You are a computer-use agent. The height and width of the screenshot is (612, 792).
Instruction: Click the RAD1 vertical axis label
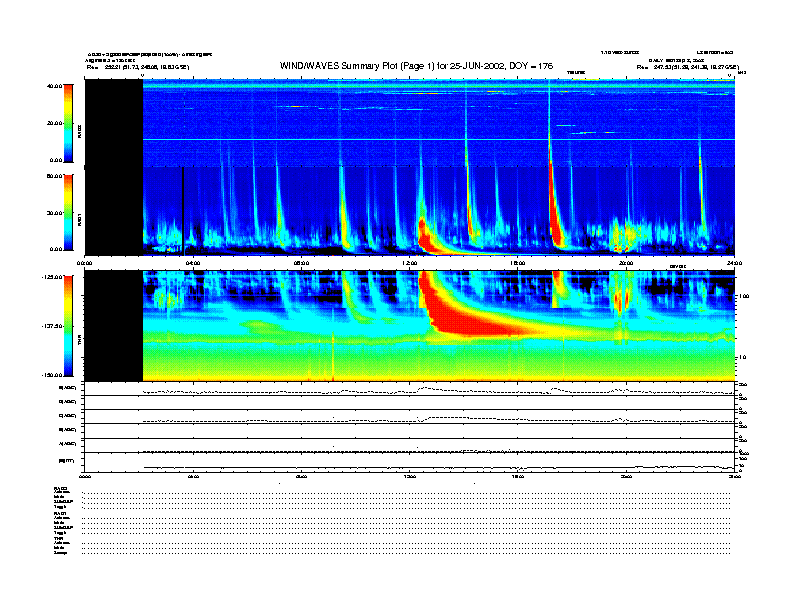click(x=80, y=220)
